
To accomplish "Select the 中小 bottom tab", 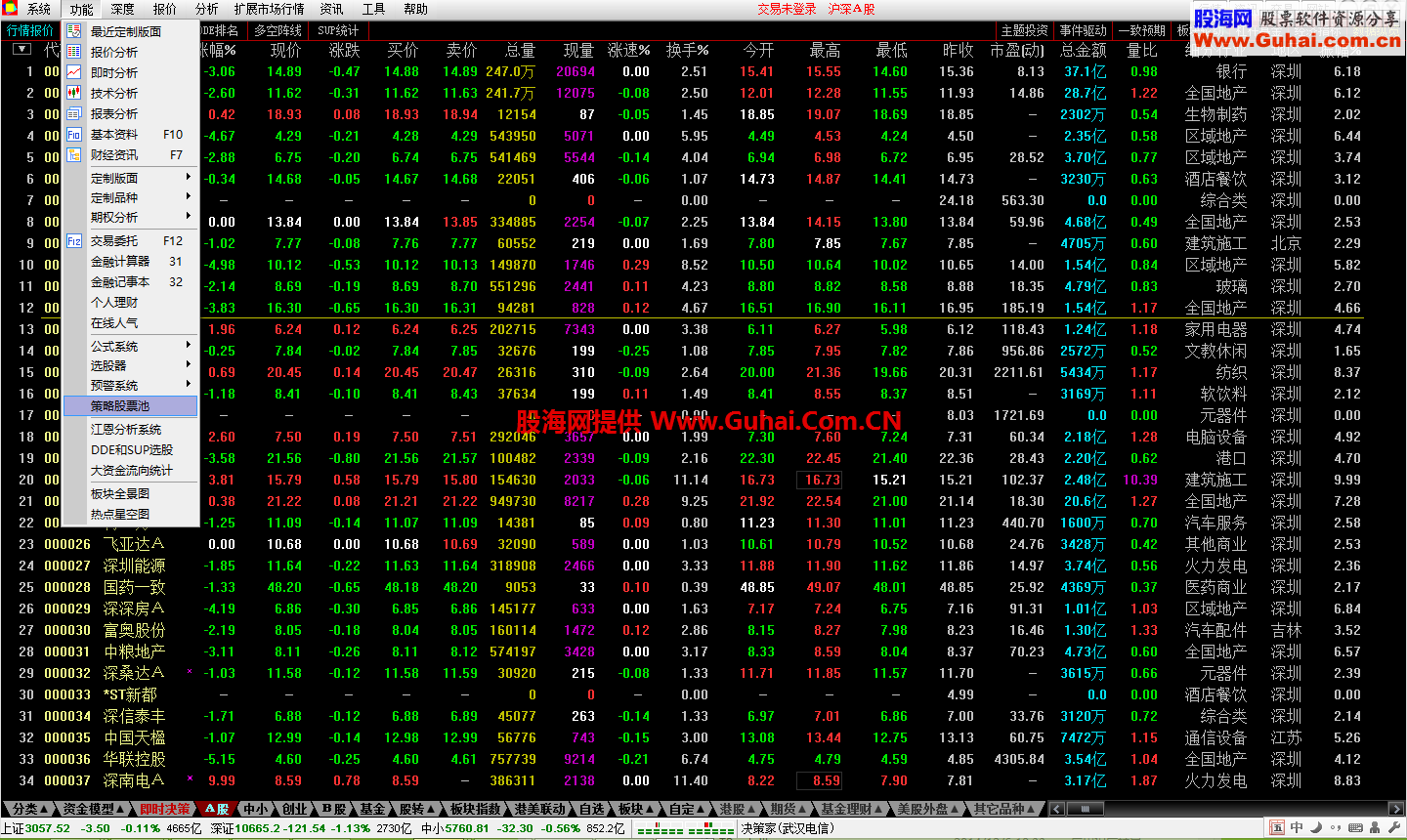I will coord(258,809).
